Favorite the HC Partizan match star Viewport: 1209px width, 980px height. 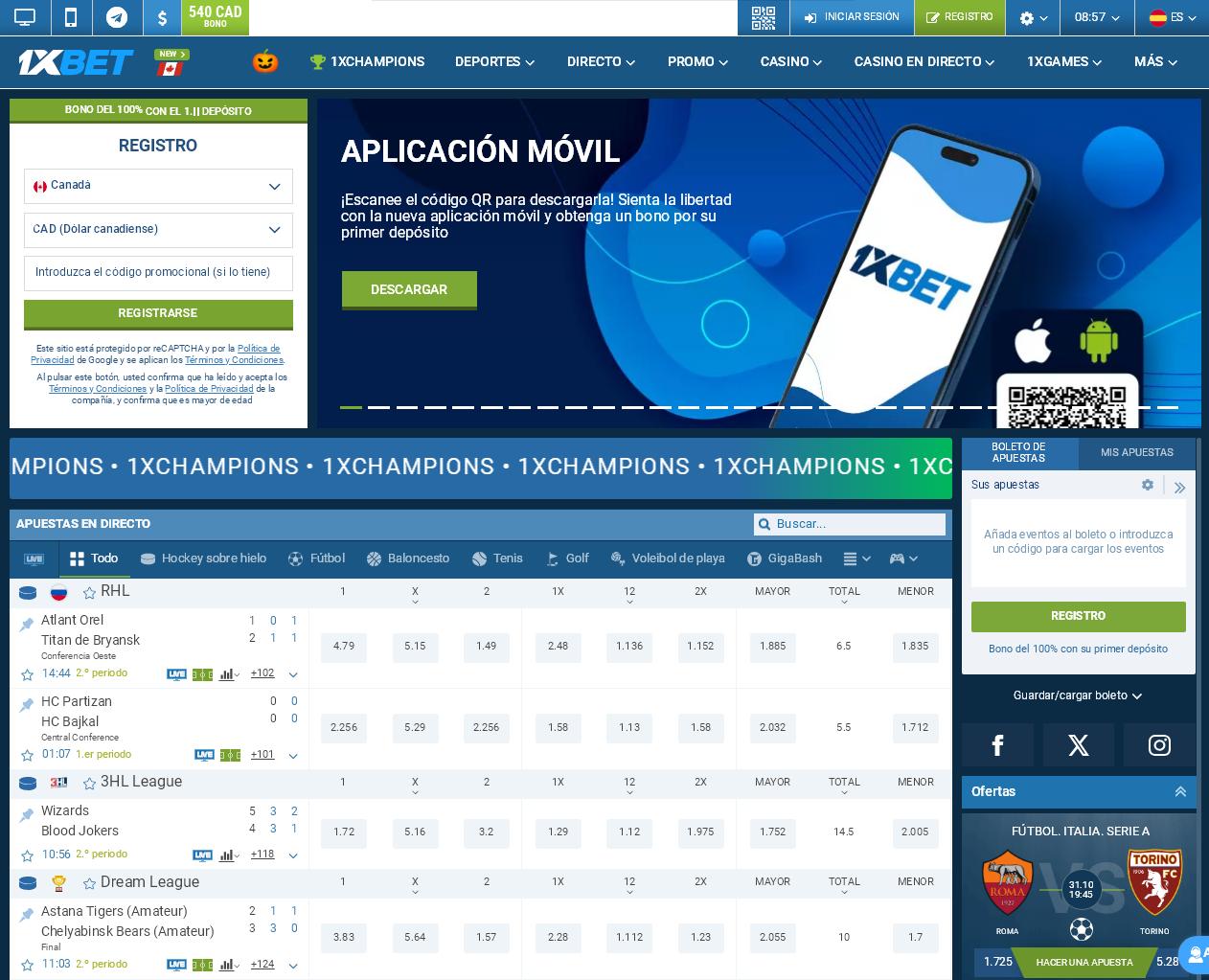[27, 755]
